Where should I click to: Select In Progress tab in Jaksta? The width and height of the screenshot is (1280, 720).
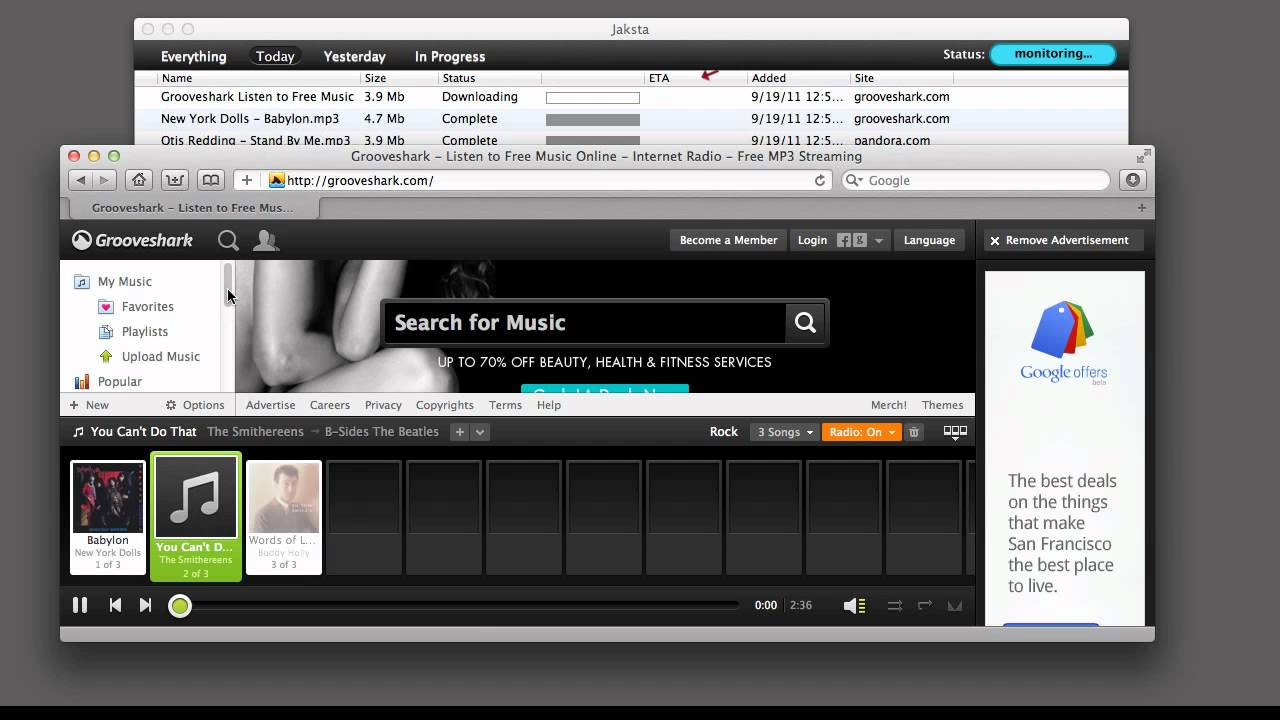click(450, 57)
